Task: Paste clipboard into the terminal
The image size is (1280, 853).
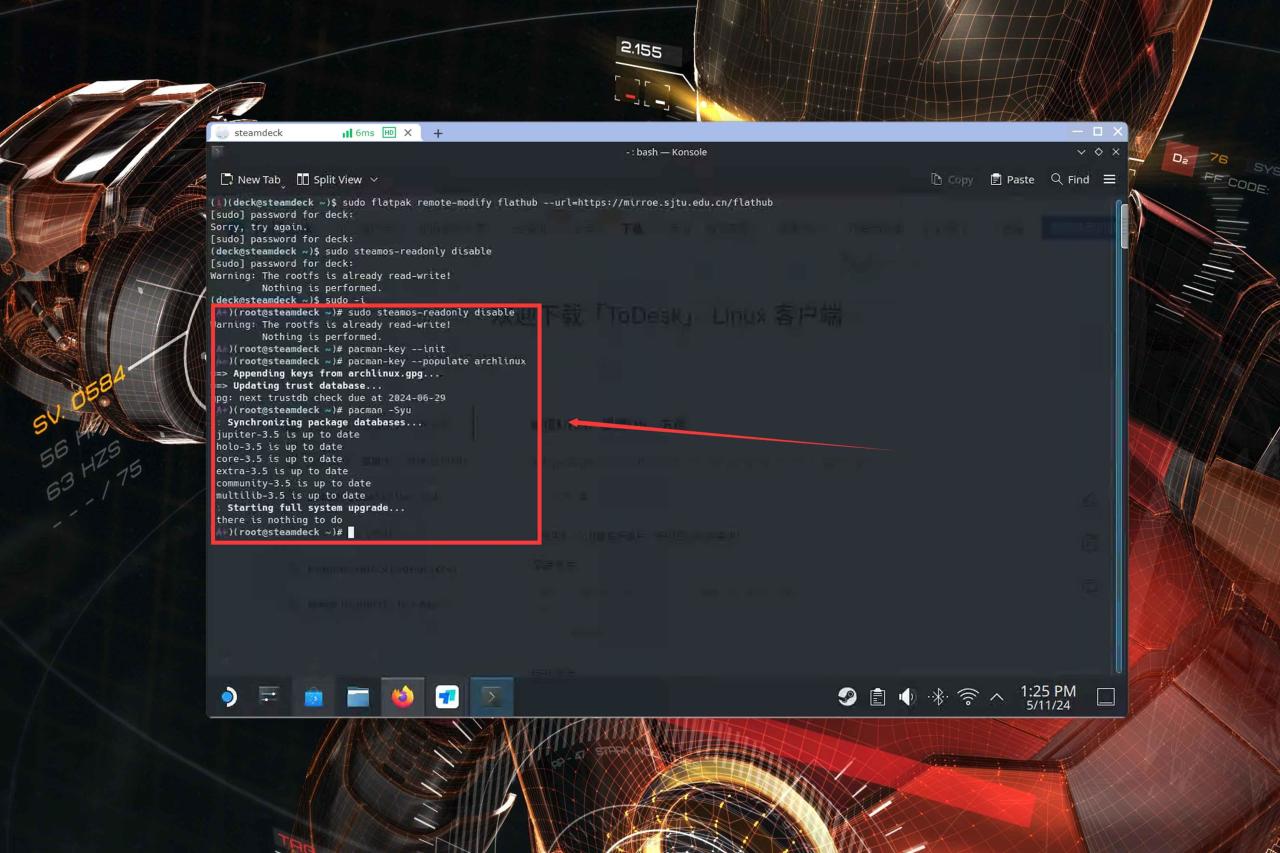Action: (x=1012, y=179)
